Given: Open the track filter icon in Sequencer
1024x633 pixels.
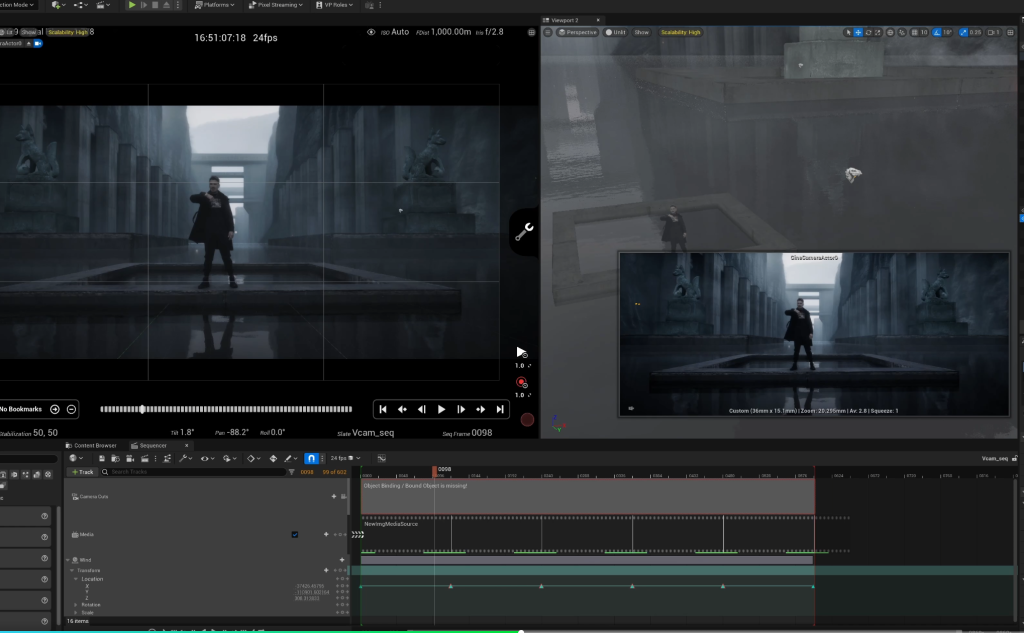Looking at the screenshot, I should 291,472.
